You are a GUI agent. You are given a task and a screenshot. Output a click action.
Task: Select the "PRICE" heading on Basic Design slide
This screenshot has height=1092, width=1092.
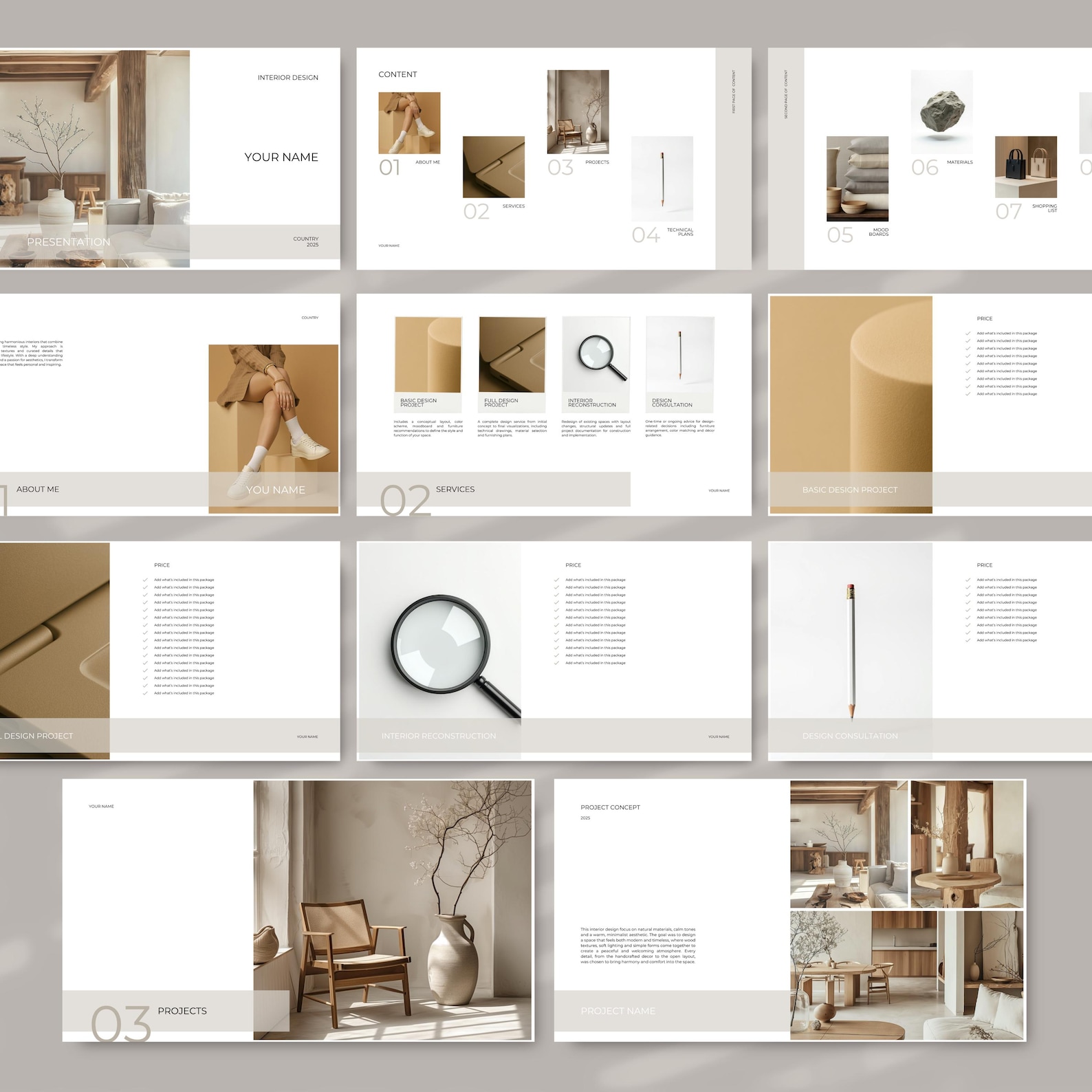(x=985, y=318)
